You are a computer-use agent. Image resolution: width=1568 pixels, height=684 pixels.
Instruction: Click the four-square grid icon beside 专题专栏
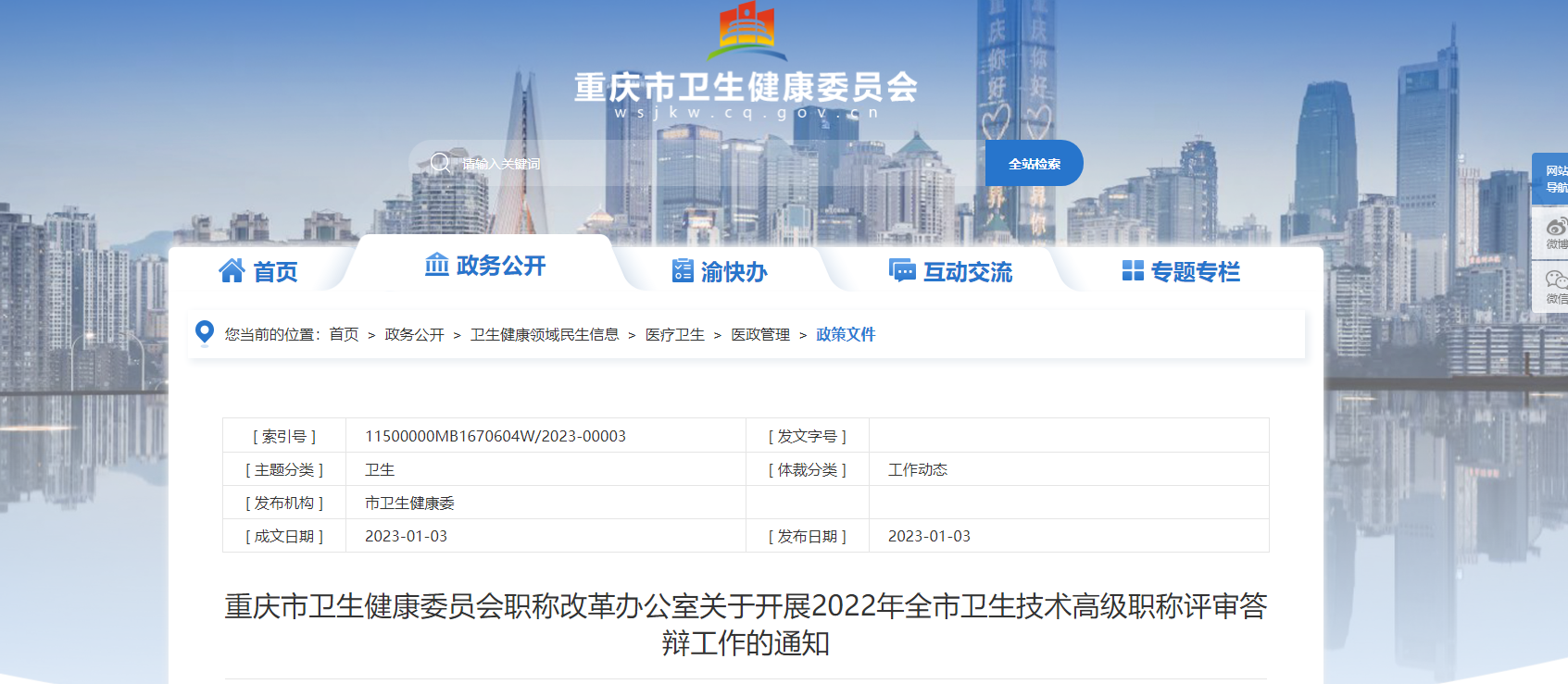pos(1132,270)
